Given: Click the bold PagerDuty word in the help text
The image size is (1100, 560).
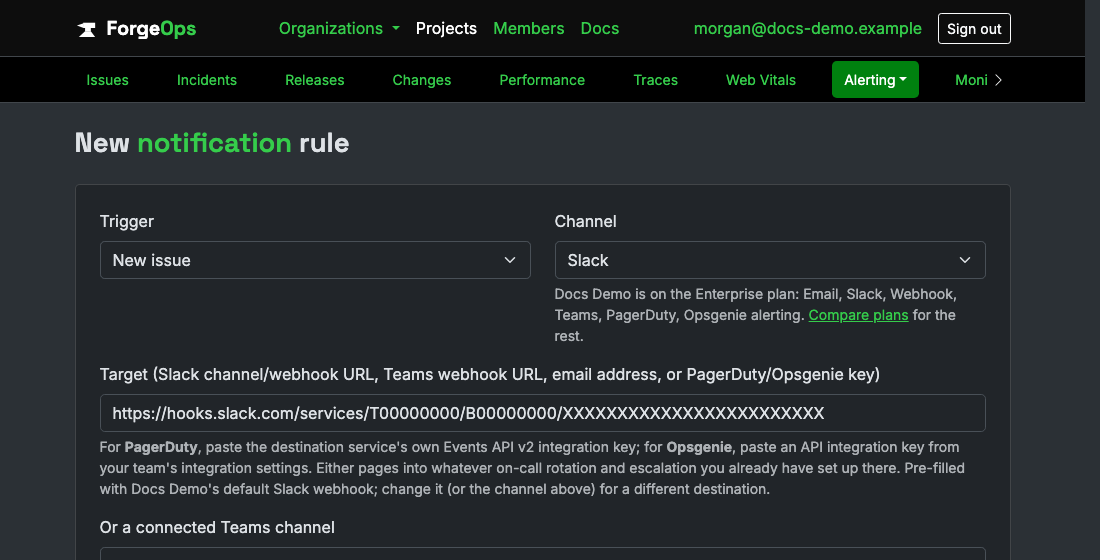Looking at the screenshot, I should click(161, 447).
